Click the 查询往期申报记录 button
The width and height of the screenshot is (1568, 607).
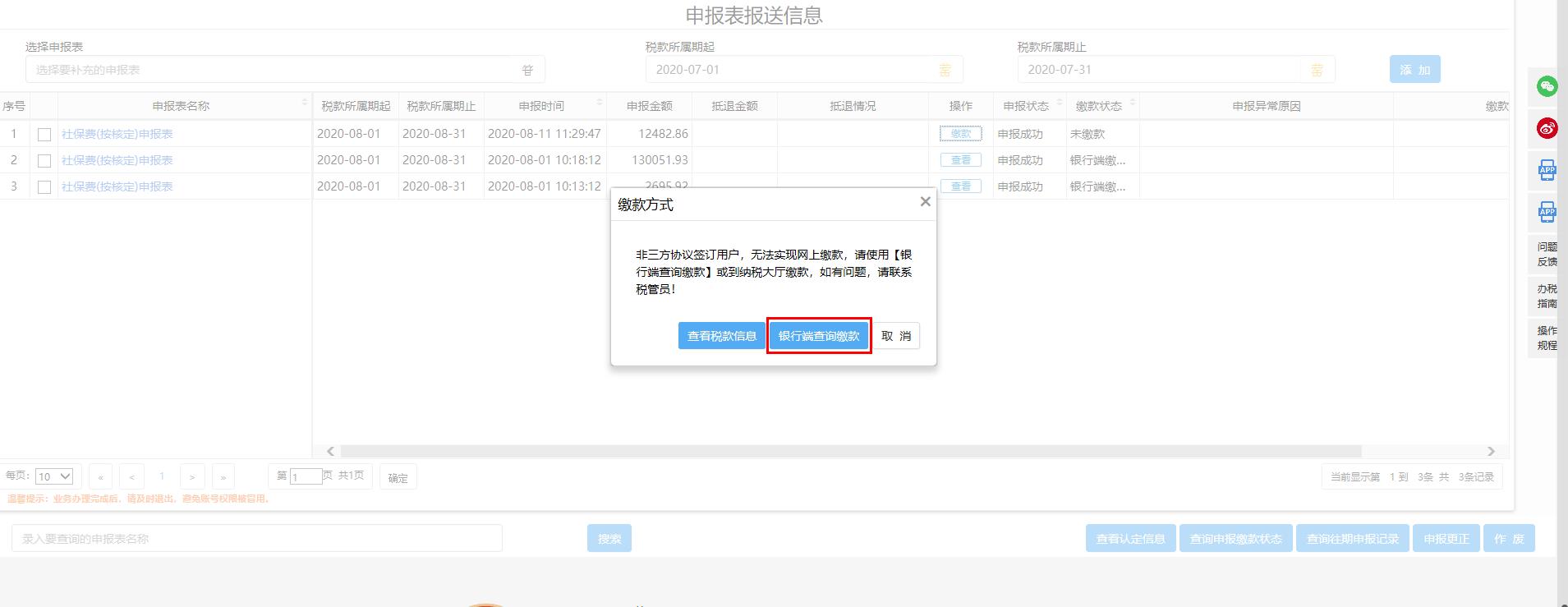(1353, 538)
